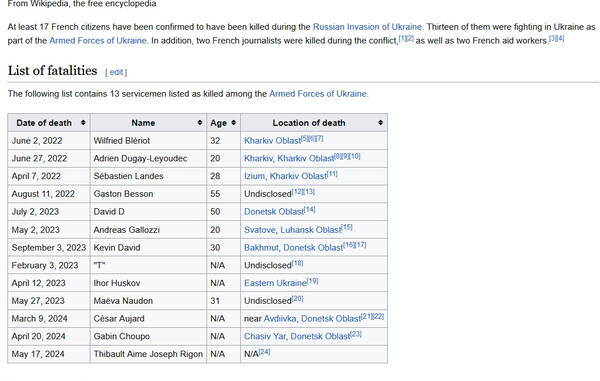The width and height of the screenshot is (600, 381).
Task: Open citation 24 in Rigon row
Action: (x=264, y=352)
